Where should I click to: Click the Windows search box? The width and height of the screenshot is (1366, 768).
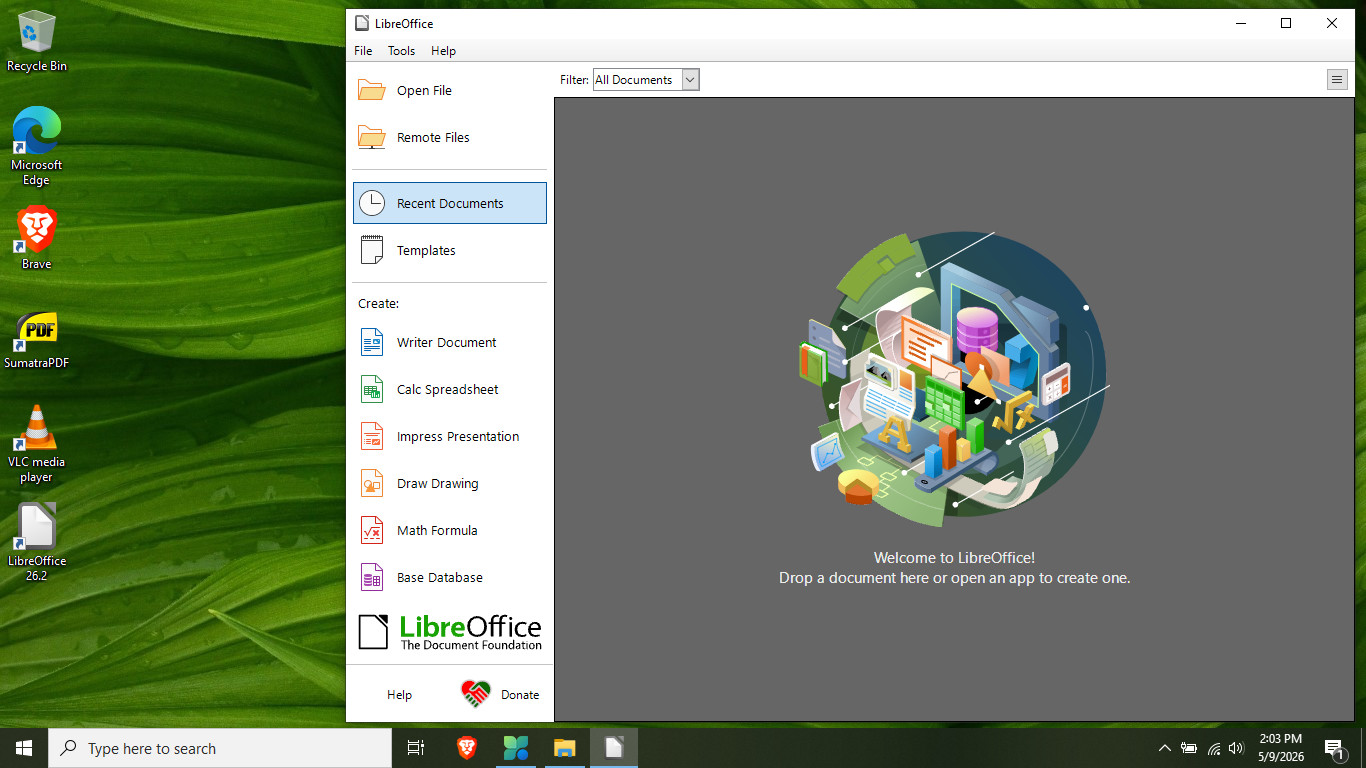220,748
